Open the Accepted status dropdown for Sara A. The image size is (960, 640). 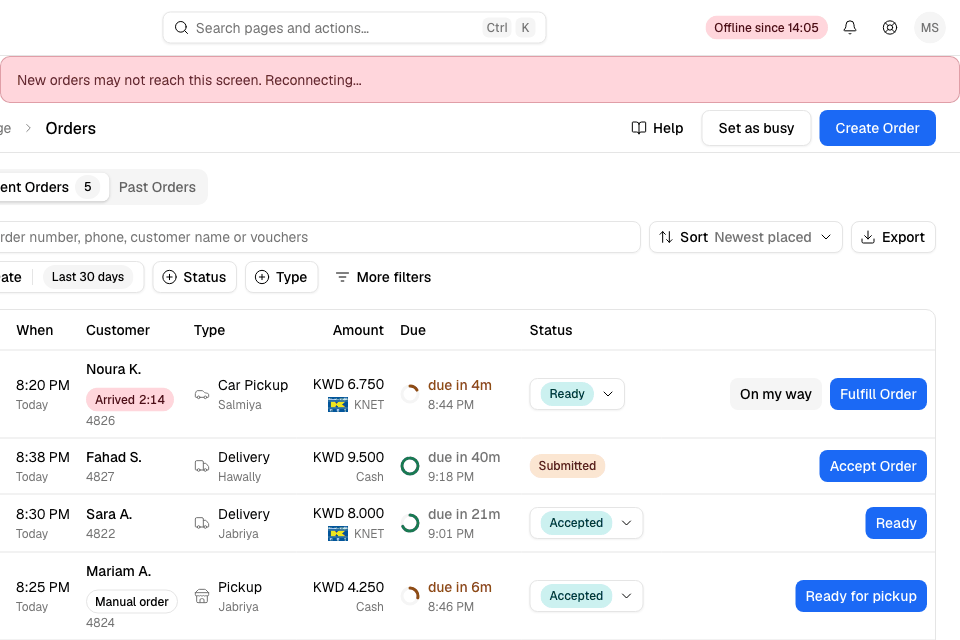click(x=587, y=523)
